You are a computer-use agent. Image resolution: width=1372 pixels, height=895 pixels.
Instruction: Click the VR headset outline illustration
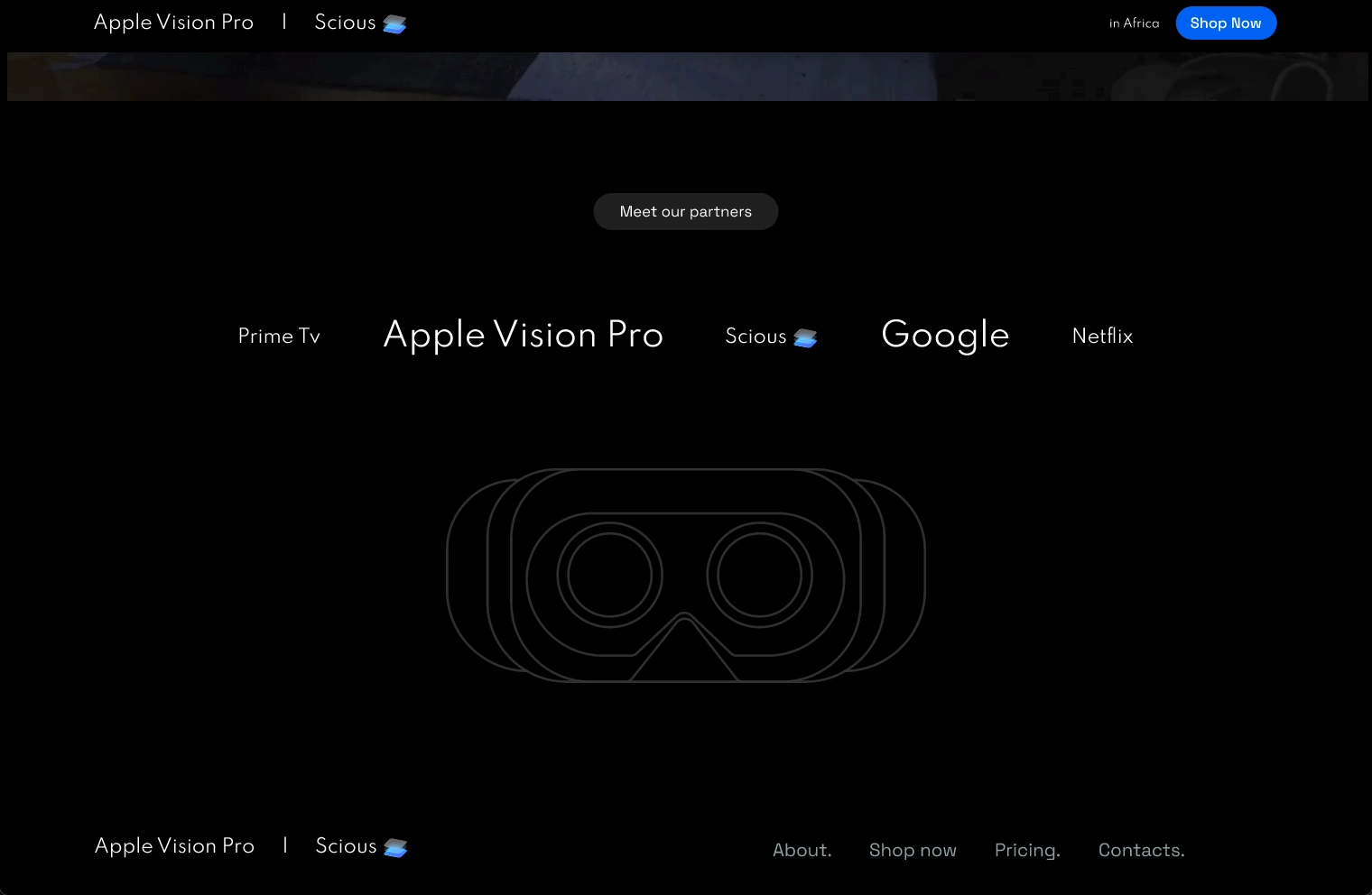click(x=686, y=575)
